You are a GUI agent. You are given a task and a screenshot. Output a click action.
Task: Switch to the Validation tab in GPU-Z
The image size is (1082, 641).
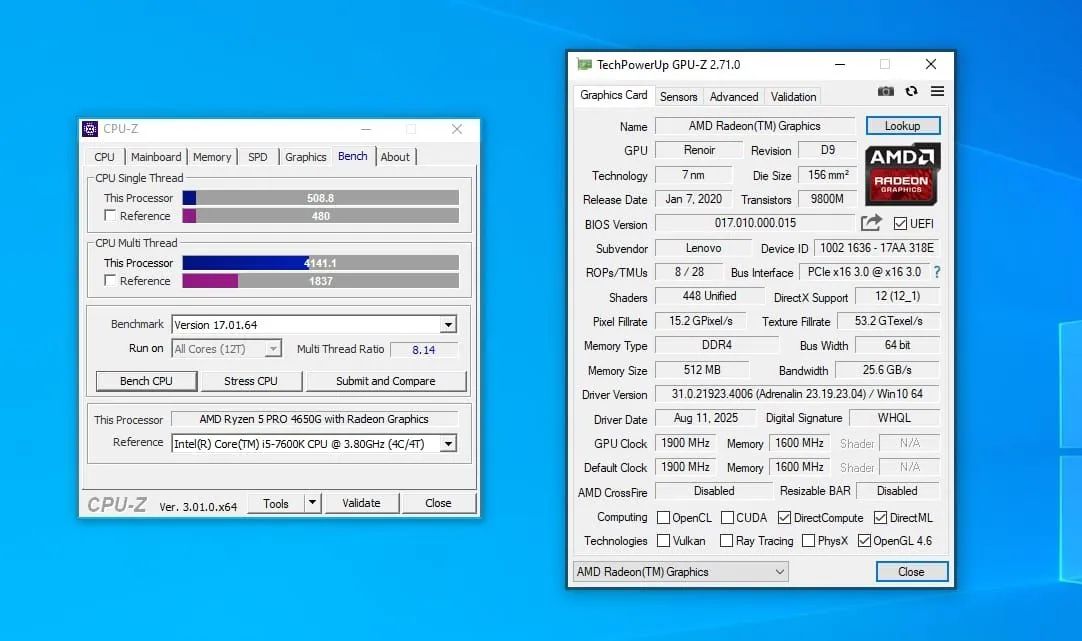point(793,97)
